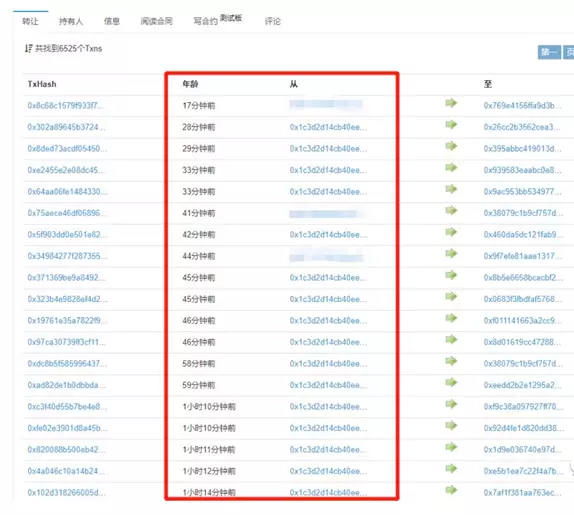Switch to the 阅读合同 tab
The width and height of the screenshot is (574, 515).
pyautogui.click(x=157, y=21)
